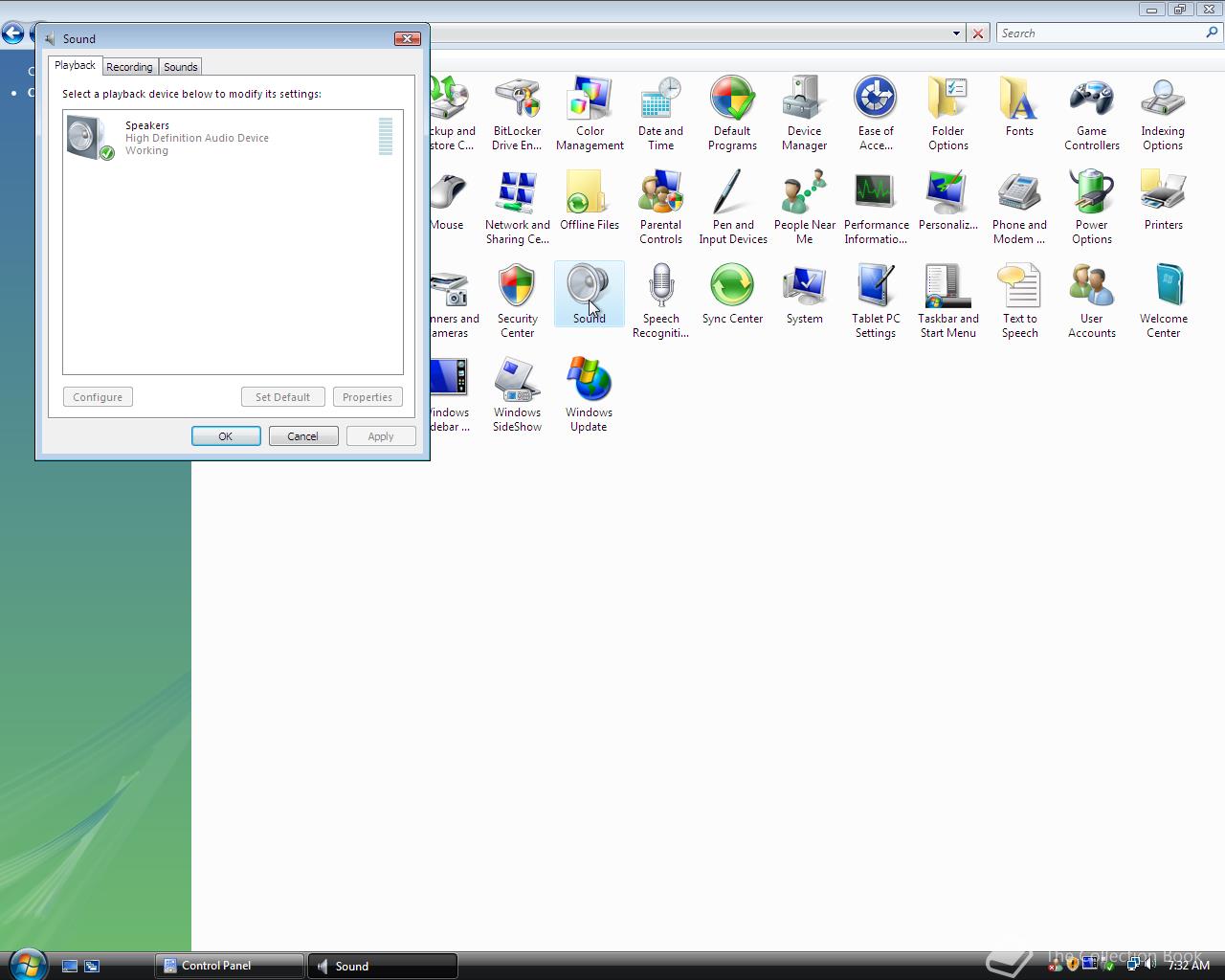Image resolution: width=1225 pixels, height=980 pixels.
Task: Open Personalization settings
Action: pos(947,201)
